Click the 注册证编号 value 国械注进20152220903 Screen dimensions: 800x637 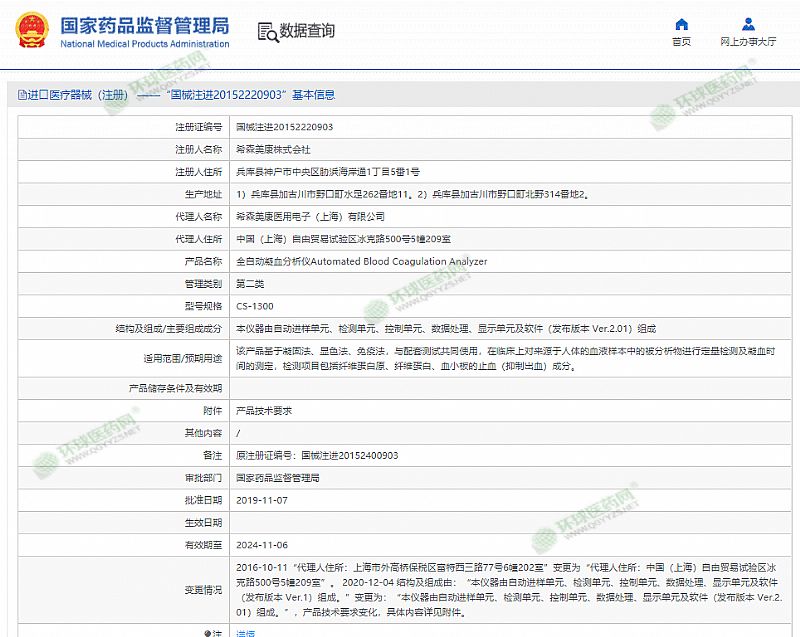click(x=284, y=127)
